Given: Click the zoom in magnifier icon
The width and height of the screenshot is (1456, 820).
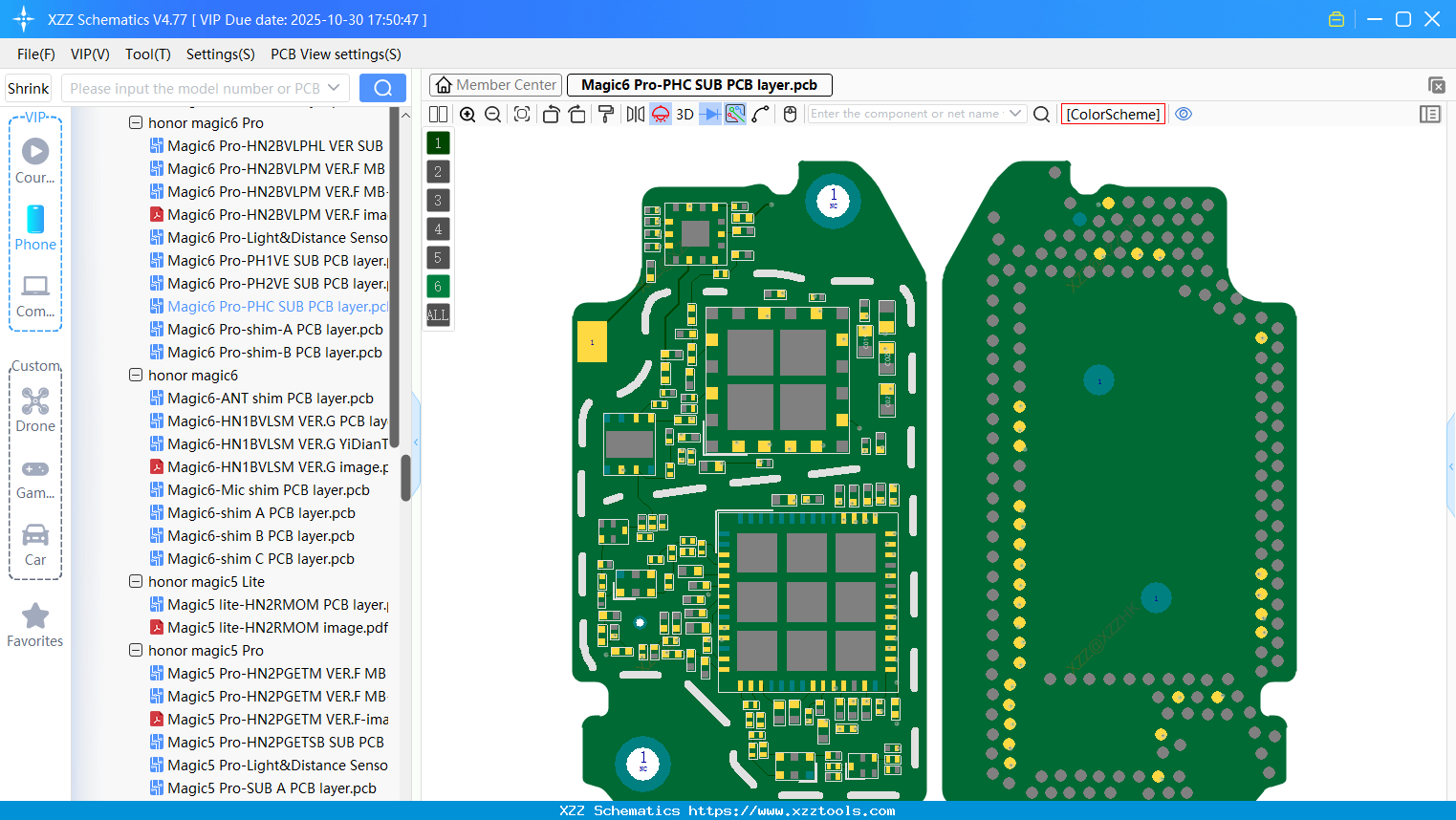Looking at the screenshot, I should click(467, 114).
